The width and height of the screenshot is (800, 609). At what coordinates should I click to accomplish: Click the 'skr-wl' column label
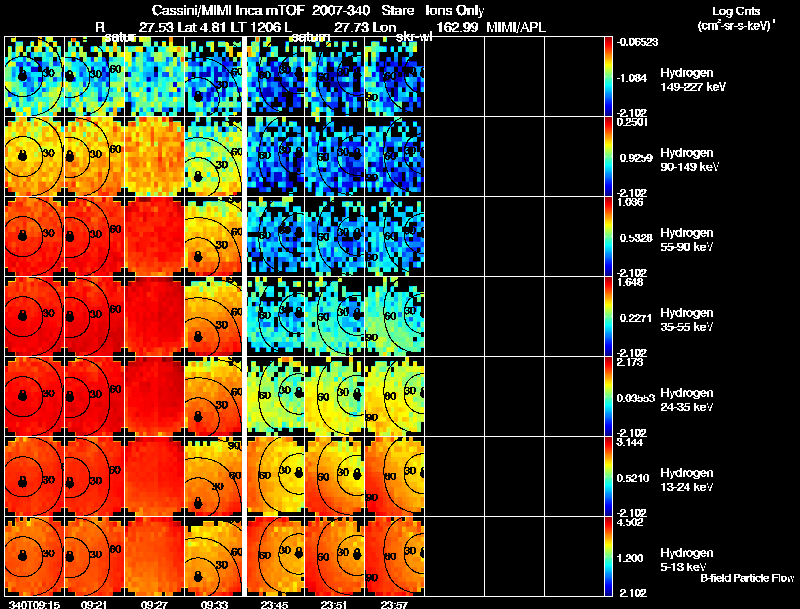[414, 37]
